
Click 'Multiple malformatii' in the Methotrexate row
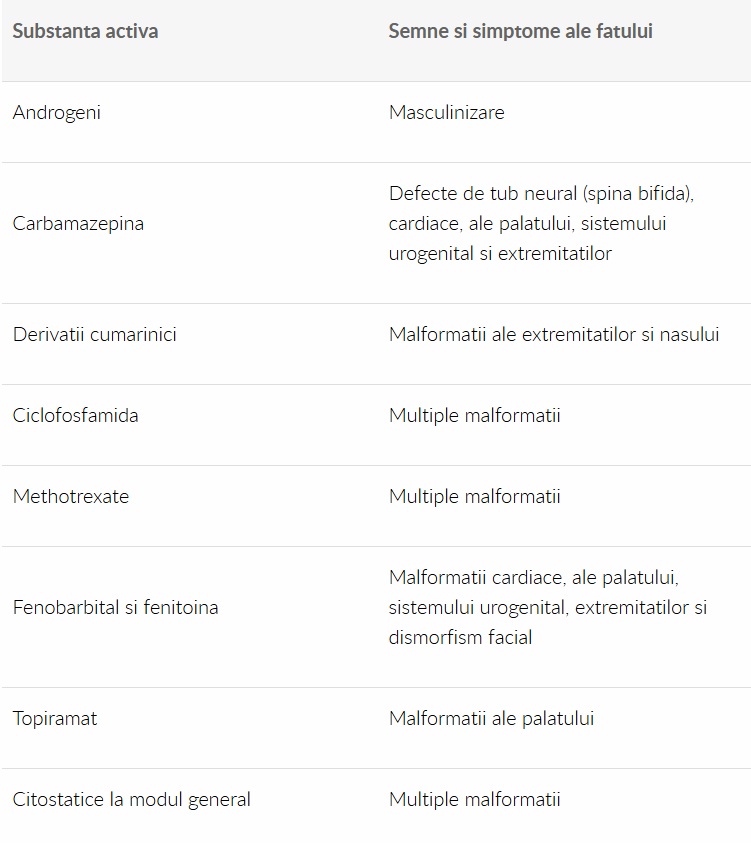pos(474,496)
